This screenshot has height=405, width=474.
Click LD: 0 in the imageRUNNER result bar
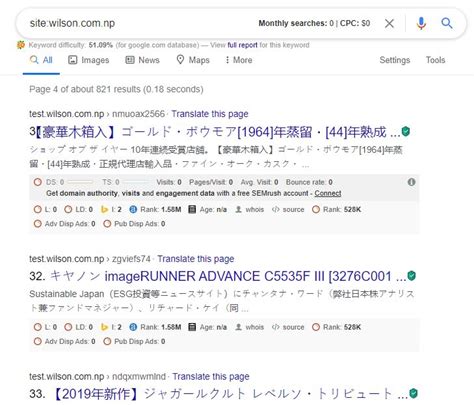tap(79, 327)
